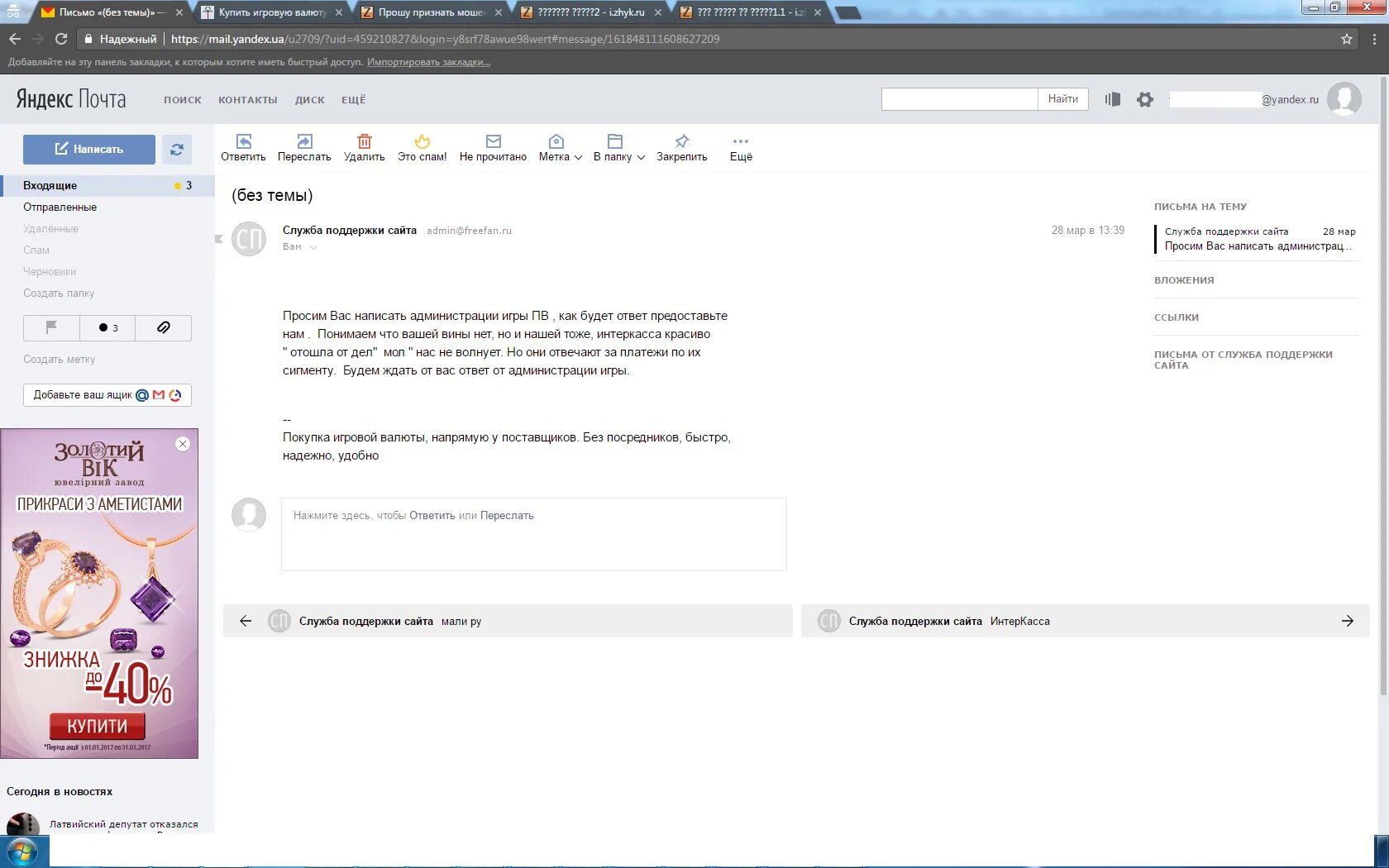
Task: Open the Латвийский депутат news headline
Action: point(124,824)
